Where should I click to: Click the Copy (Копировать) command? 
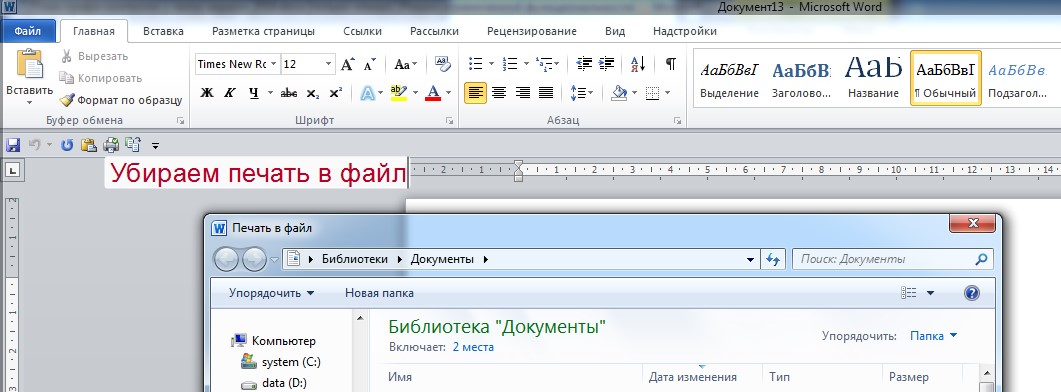point(100,78)
